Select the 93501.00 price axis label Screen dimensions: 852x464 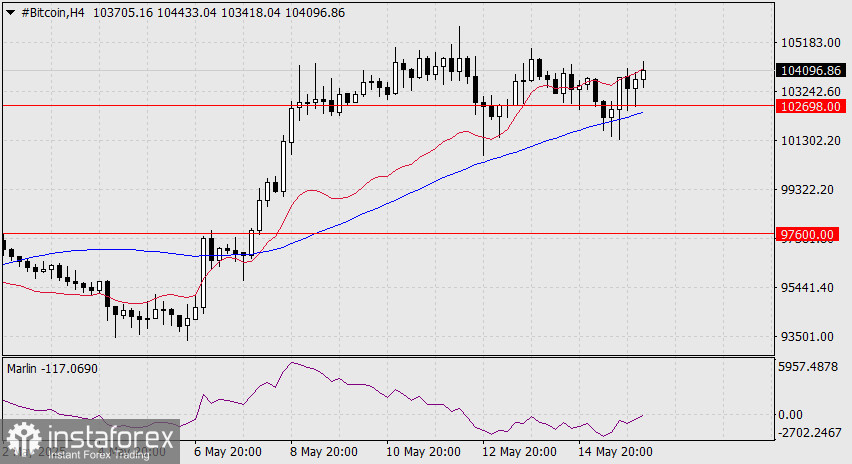coord(807,337)
